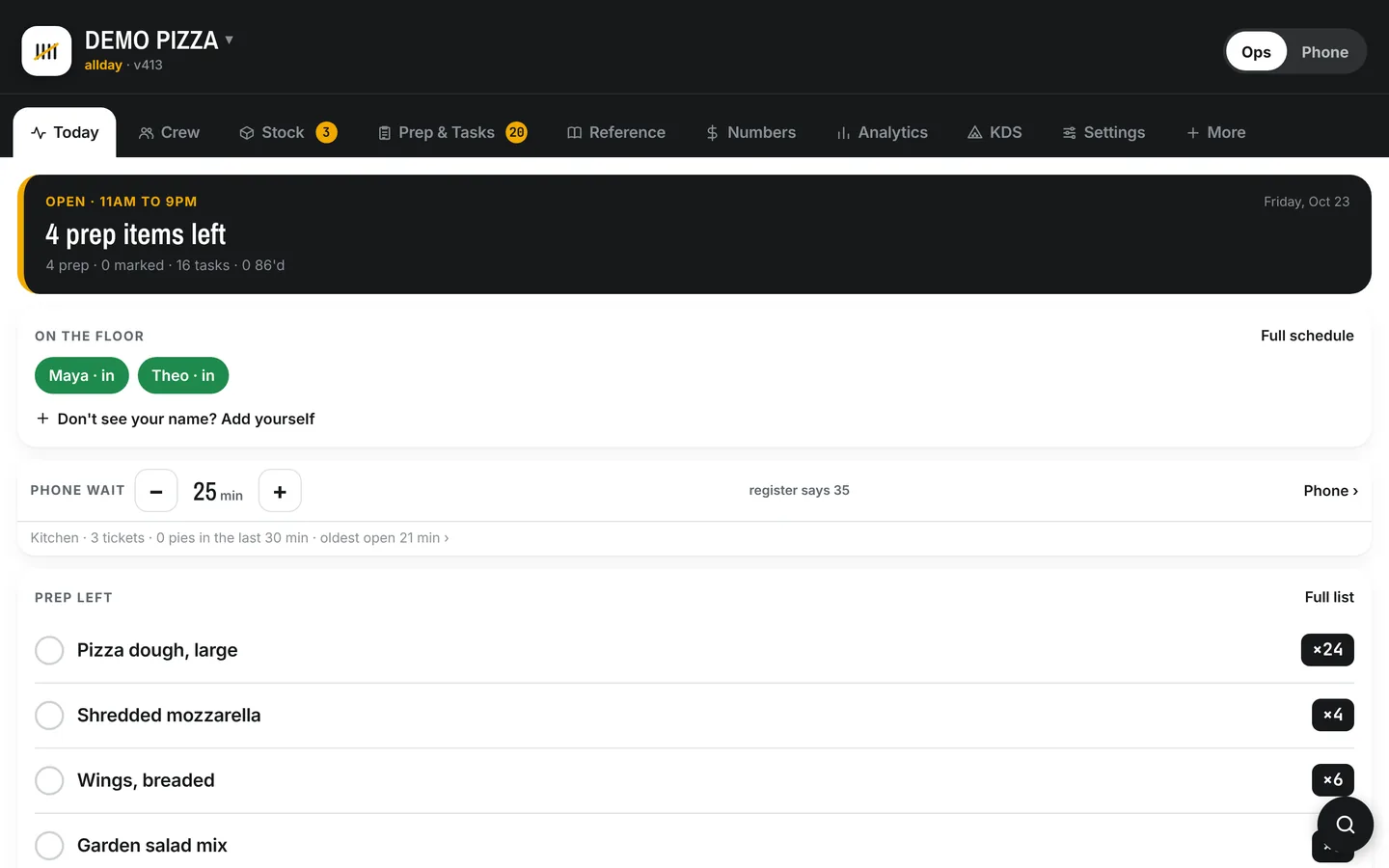Click the 25 min phone wait value
The height and width of the screenshot is (868, 1389).
pyautogui.click(x=218, y=492)
